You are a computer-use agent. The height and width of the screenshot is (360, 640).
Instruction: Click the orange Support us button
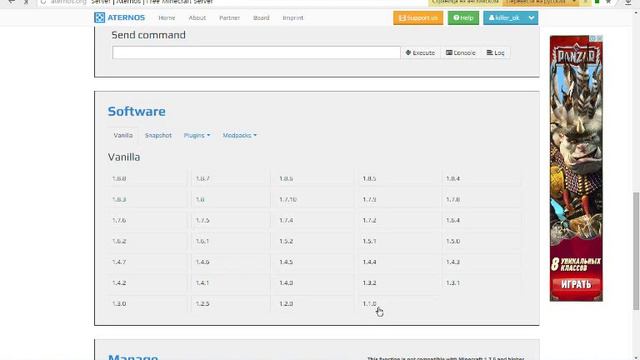(418, 18)
